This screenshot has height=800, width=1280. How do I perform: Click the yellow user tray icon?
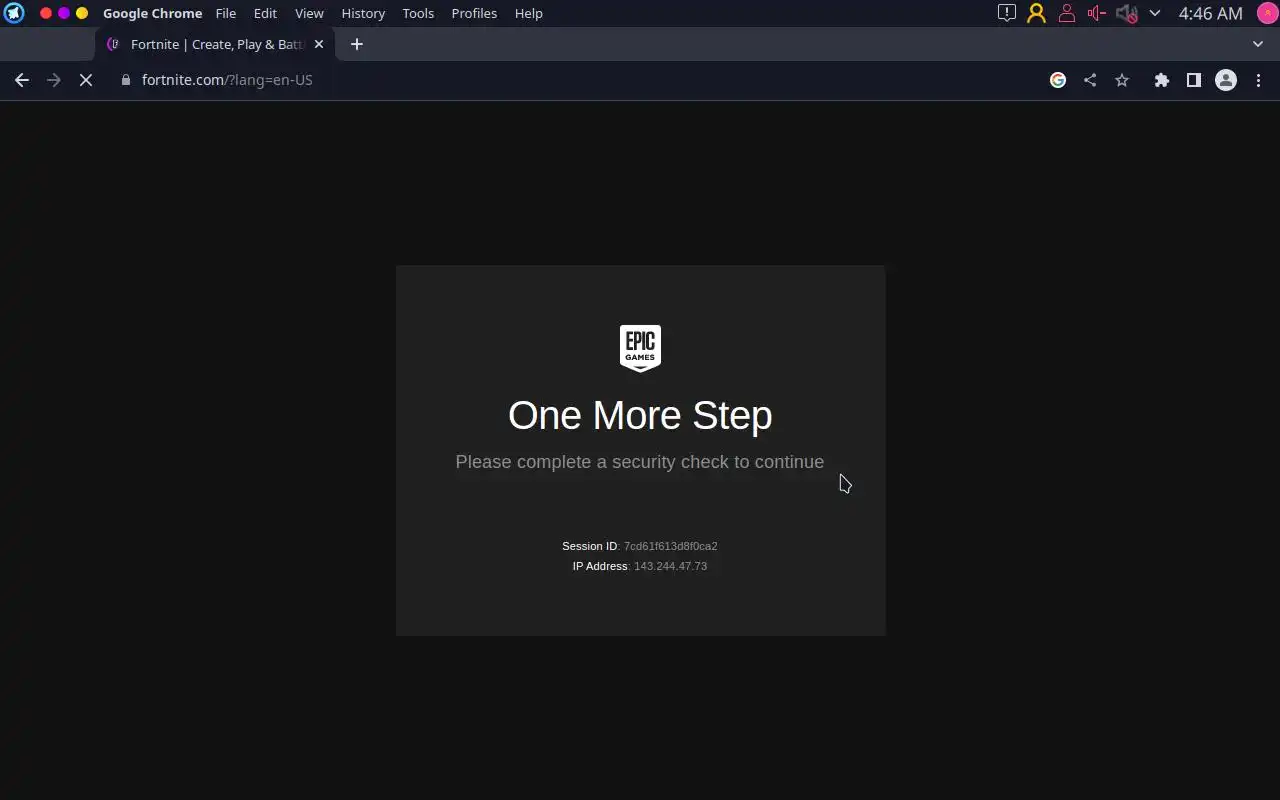coord(1037,13)
